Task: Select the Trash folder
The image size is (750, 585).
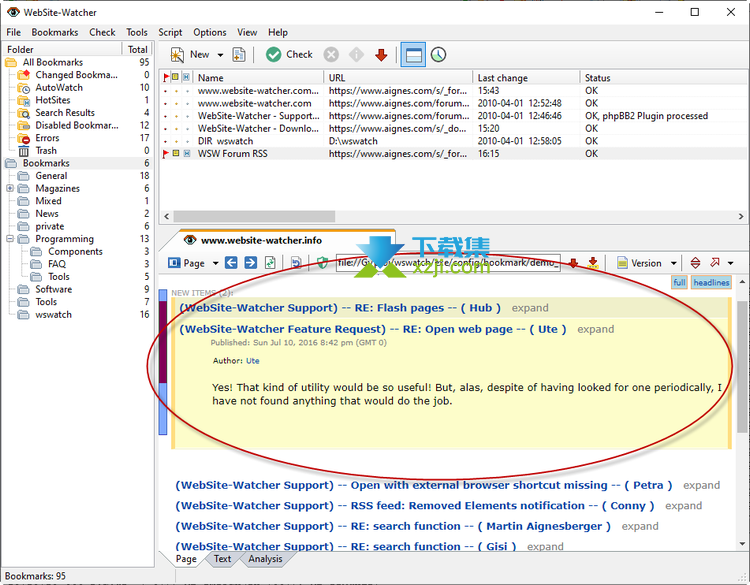Action: (x=46, y=151)
